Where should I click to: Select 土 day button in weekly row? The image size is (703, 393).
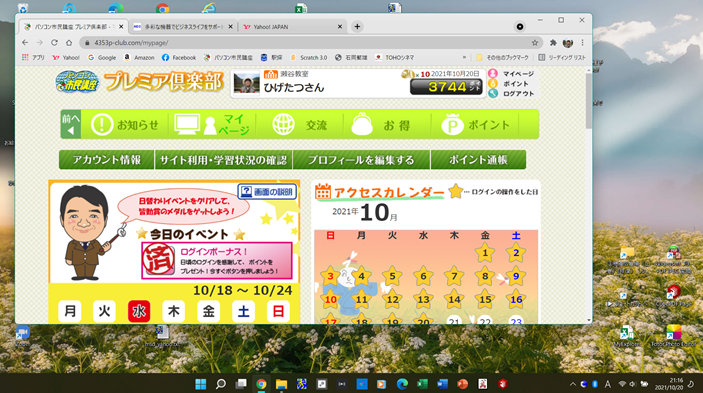[243, 311]
